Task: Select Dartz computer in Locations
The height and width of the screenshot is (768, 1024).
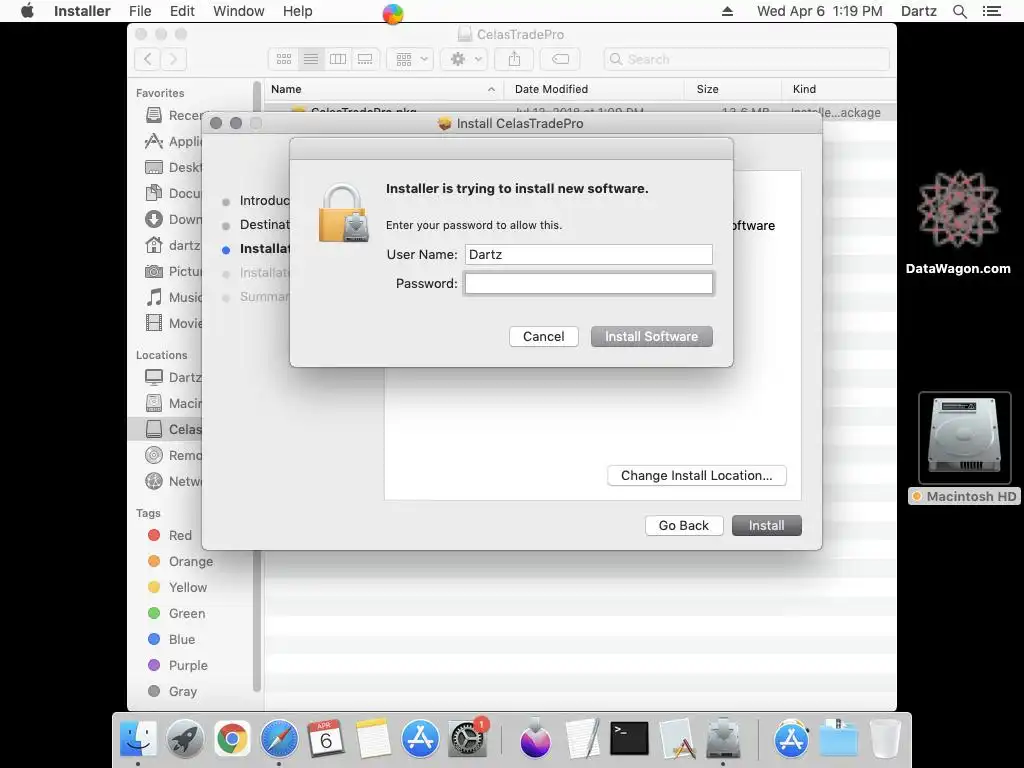Action: (x=174, y=377)
